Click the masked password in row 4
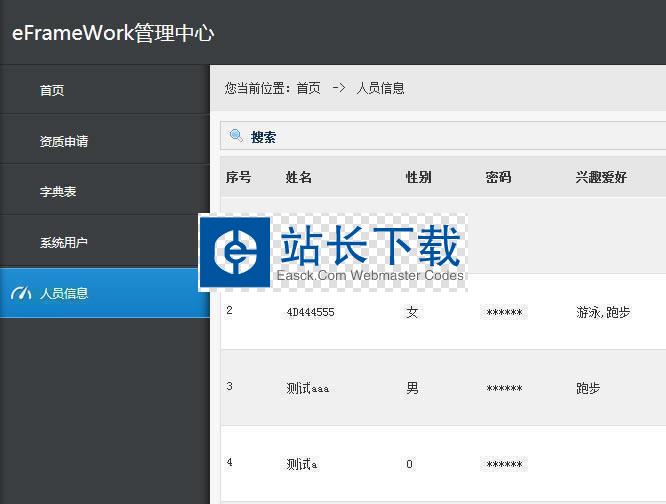This screenshot has height=504, width=666. pyautogui.click(x=504, y=464)
